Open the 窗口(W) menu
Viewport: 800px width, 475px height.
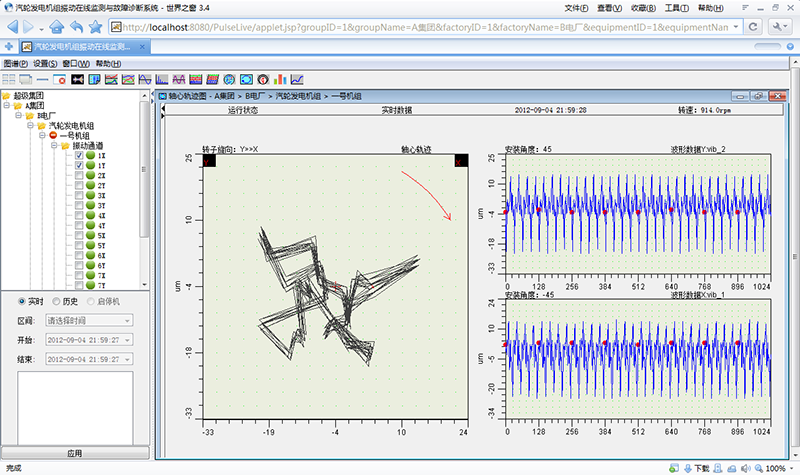[x=76, y=64]
